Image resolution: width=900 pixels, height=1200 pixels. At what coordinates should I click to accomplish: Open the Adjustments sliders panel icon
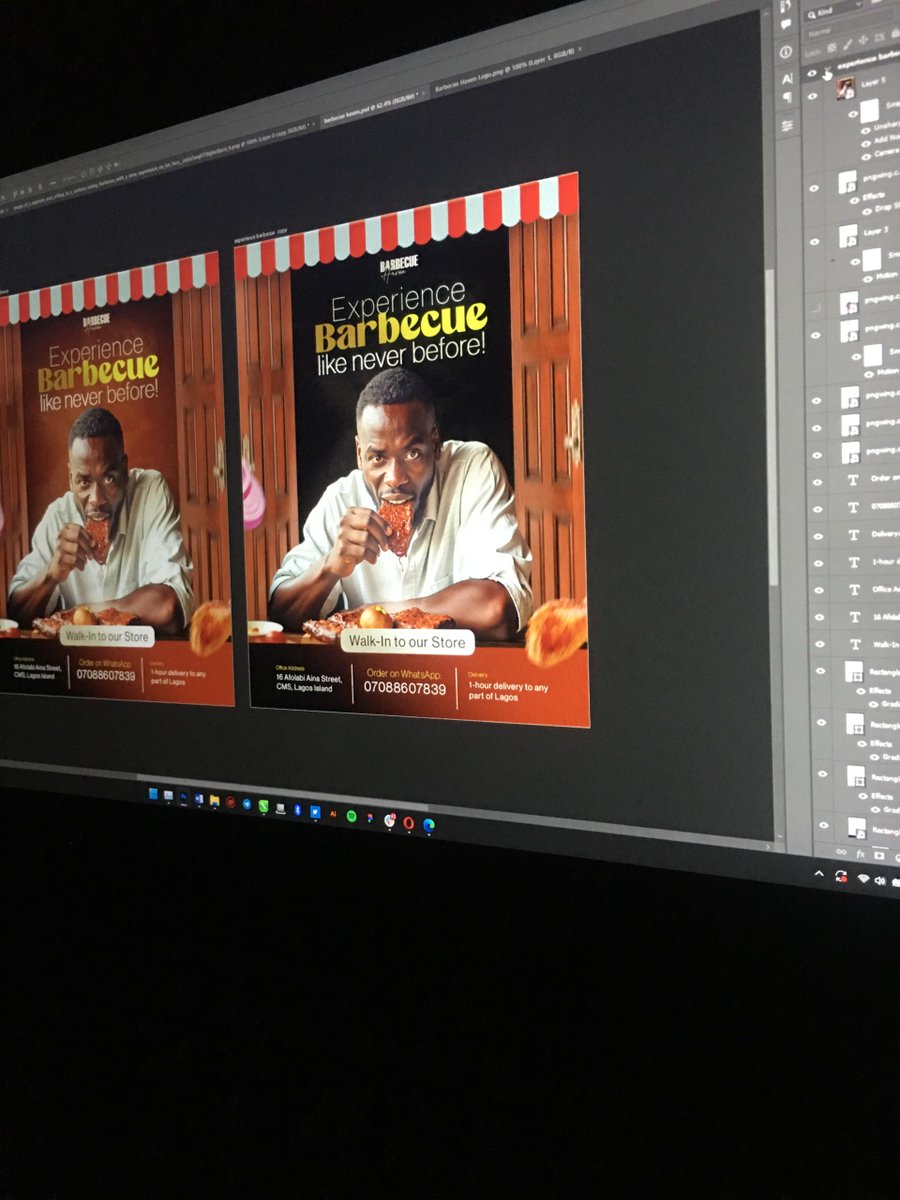click(787, 125)
